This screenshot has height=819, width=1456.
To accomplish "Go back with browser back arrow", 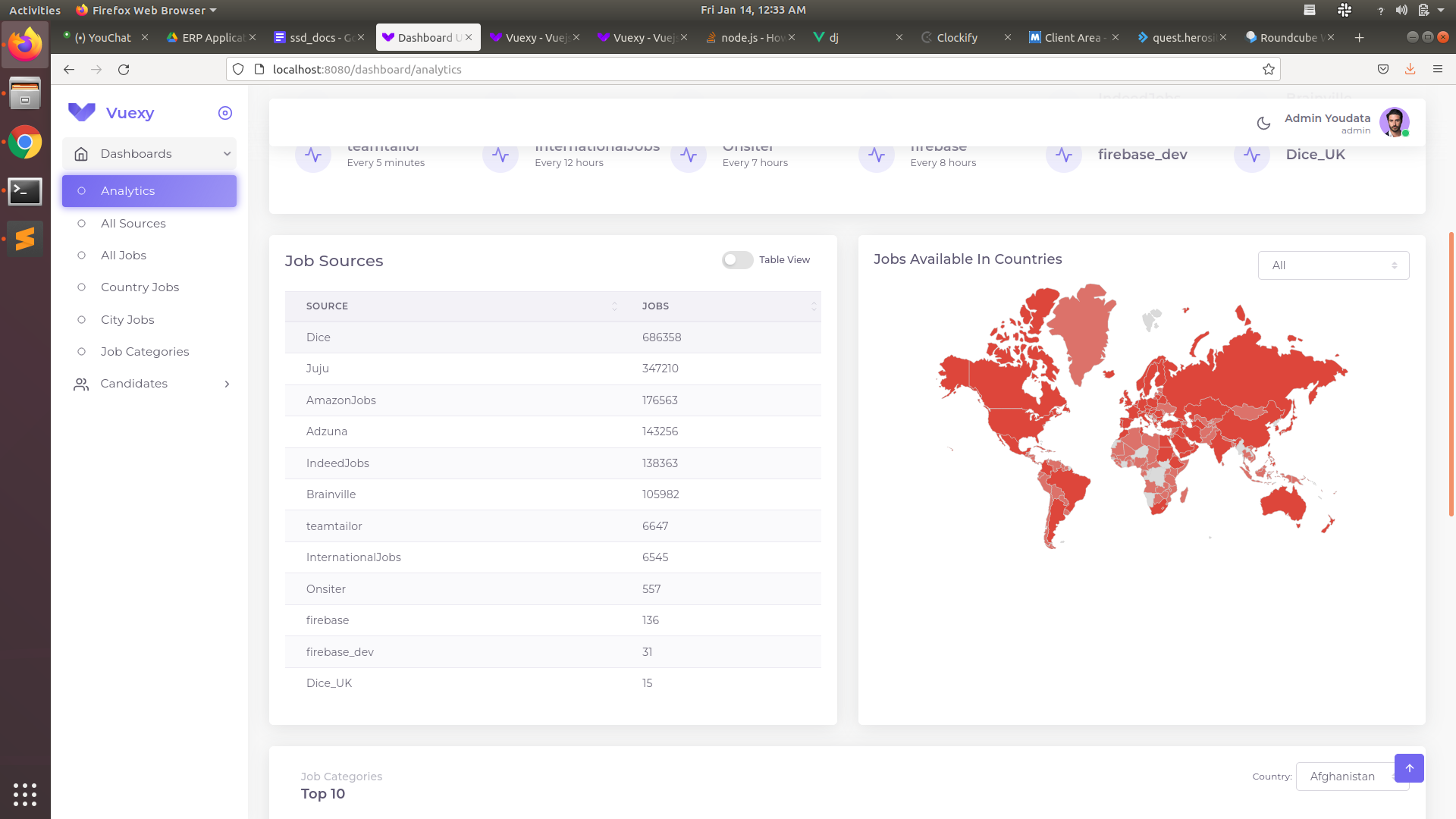I will (69, 69).
